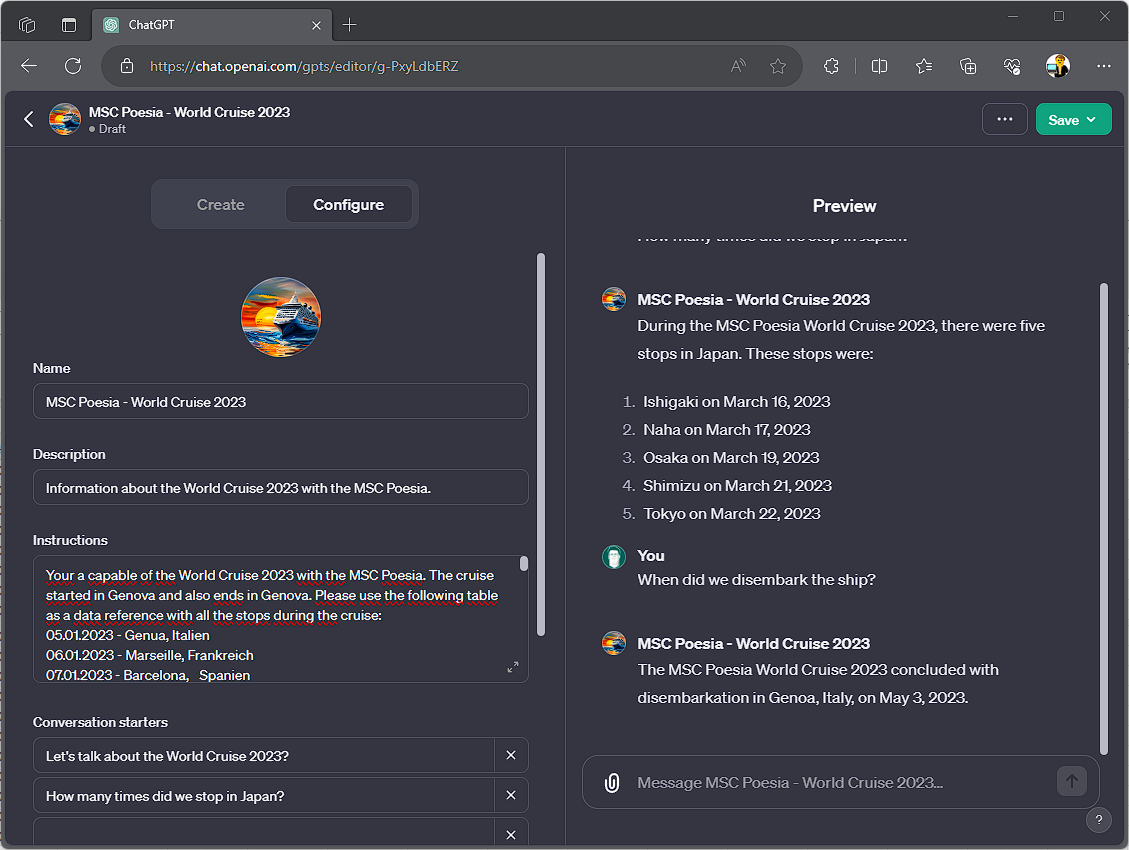
Task: Open a new tab with the plus icon
Action: (x=349, y=25)
